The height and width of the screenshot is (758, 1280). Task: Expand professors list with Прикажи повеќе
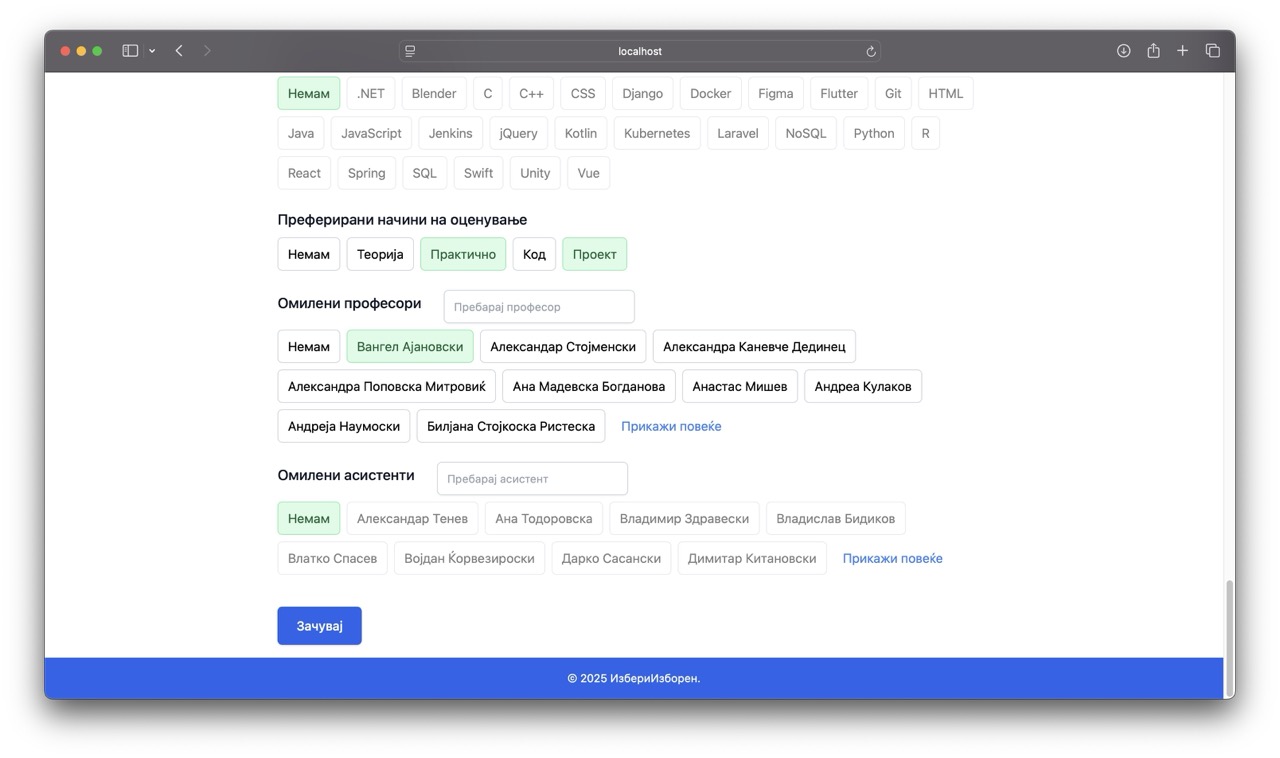coord(671,426)
